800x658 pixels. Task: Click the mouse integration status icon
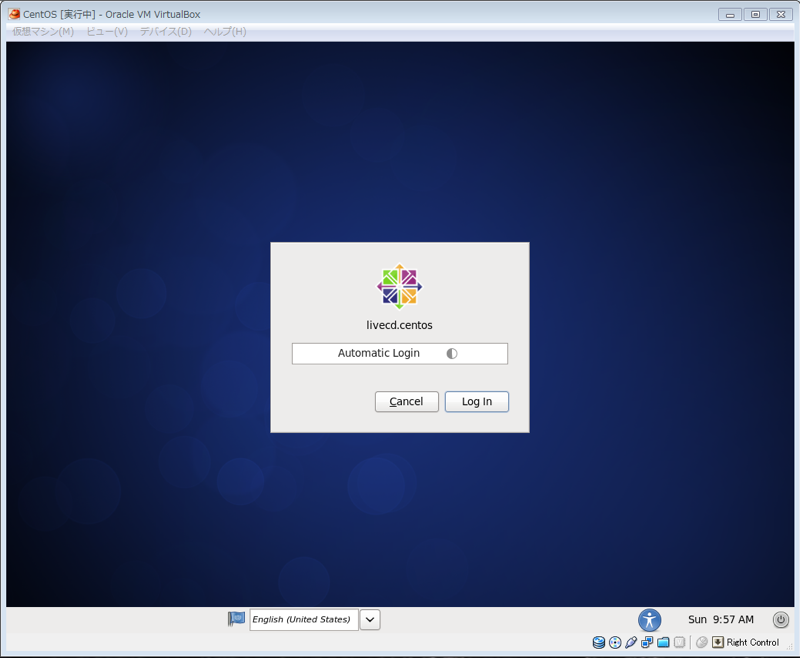point(702,642)
